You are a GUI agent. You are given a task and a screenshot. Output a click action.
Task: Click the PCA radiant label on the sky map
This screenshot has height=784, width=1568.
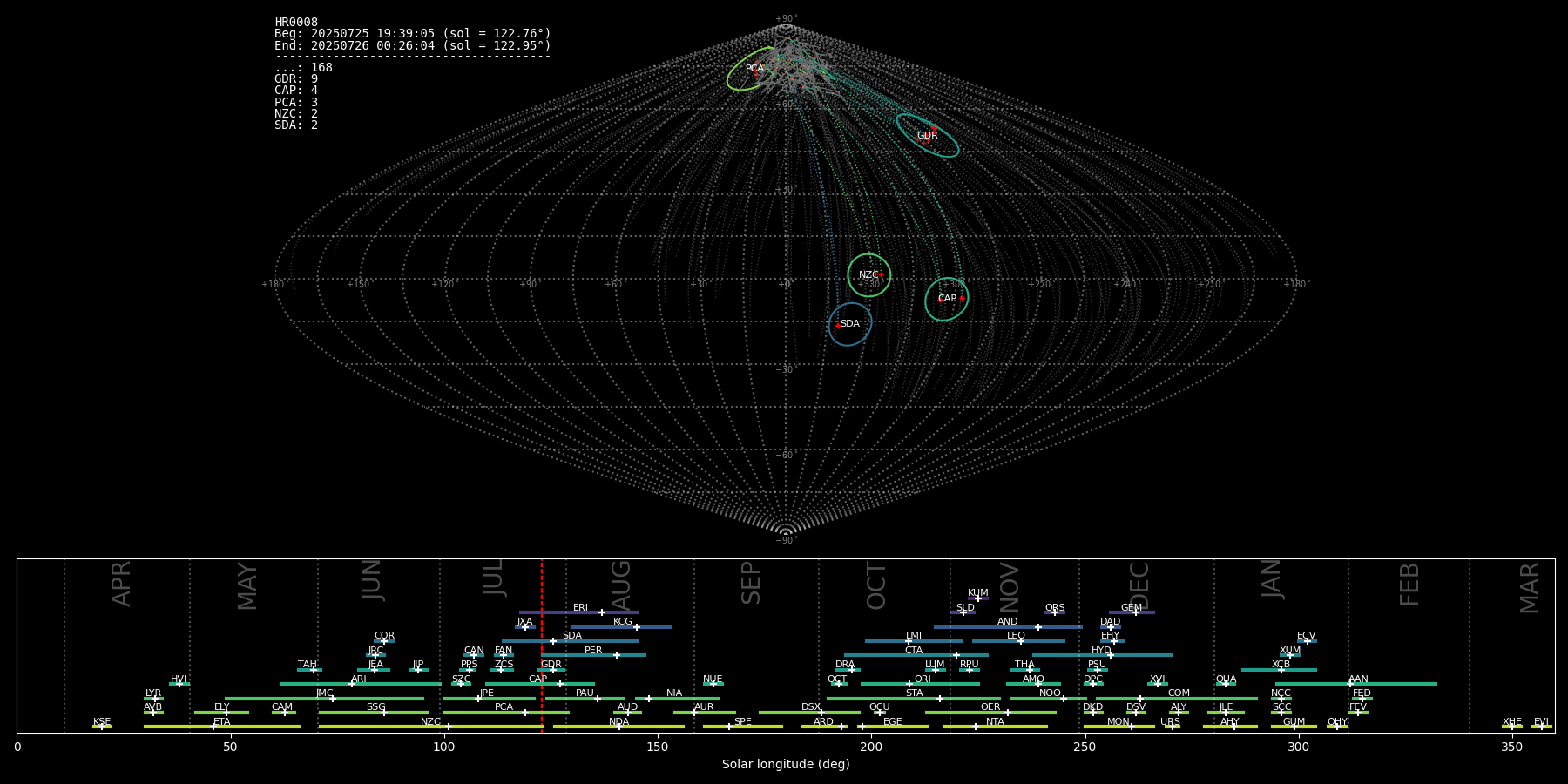754,69
